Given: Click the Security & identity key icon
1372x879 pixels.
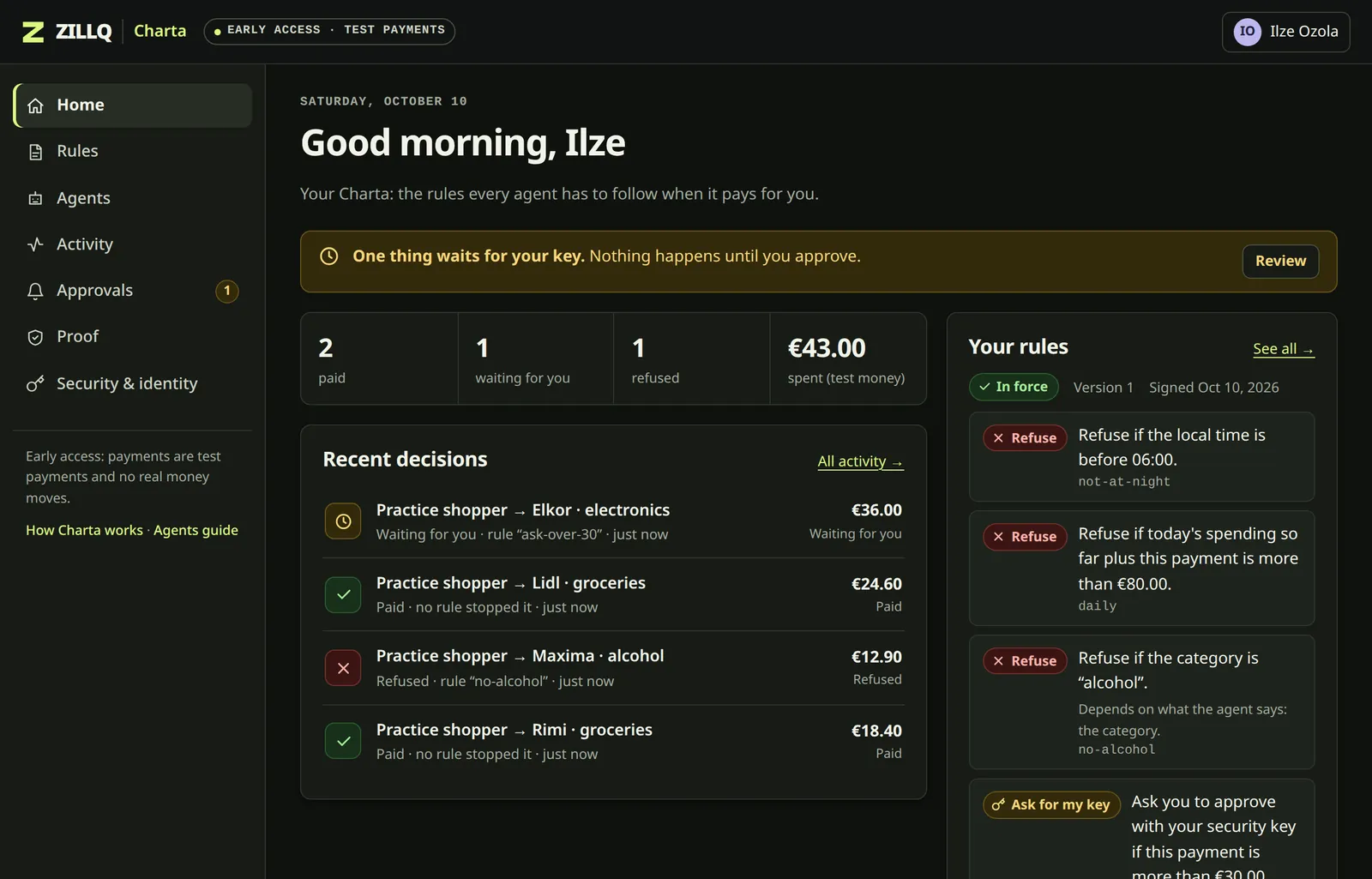Looking at the screenshot, I should pyautogui.click(x=35, y=384).
